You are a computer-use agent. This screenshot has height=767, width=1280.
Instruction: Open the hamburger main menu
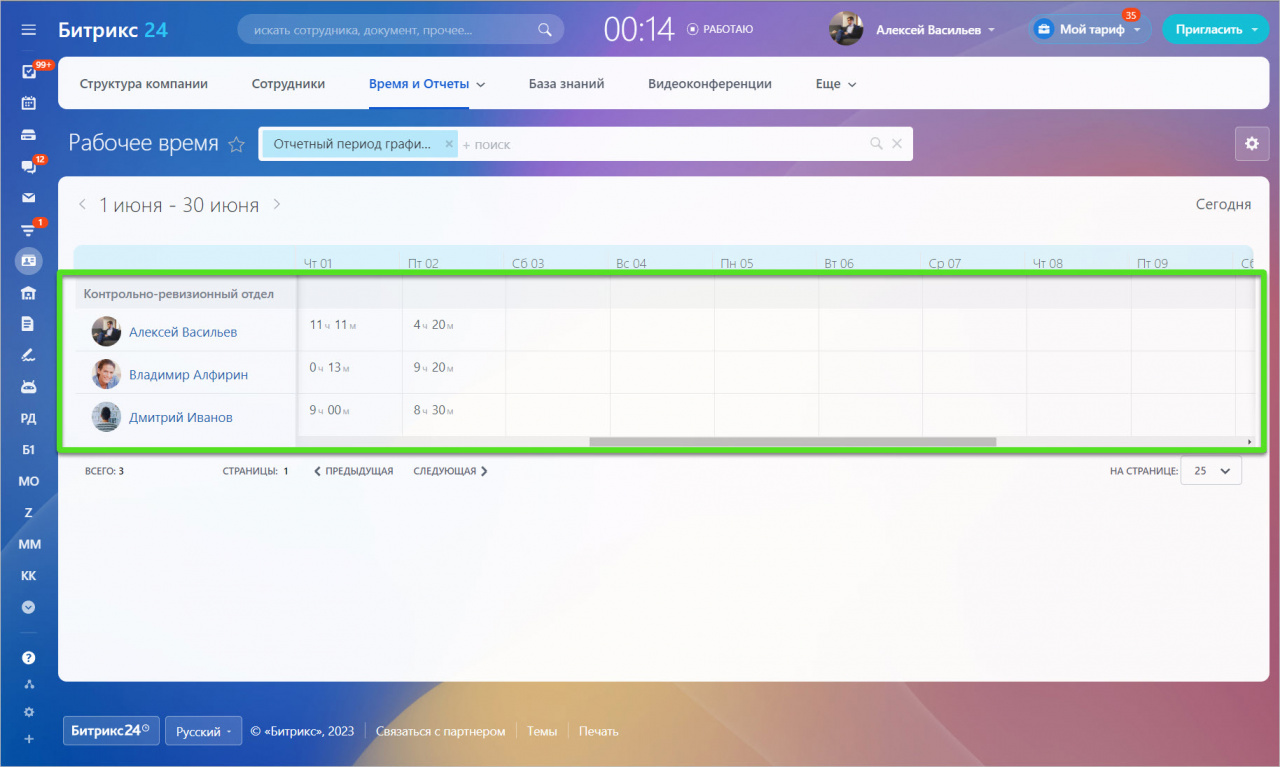[x=28, y=30]
